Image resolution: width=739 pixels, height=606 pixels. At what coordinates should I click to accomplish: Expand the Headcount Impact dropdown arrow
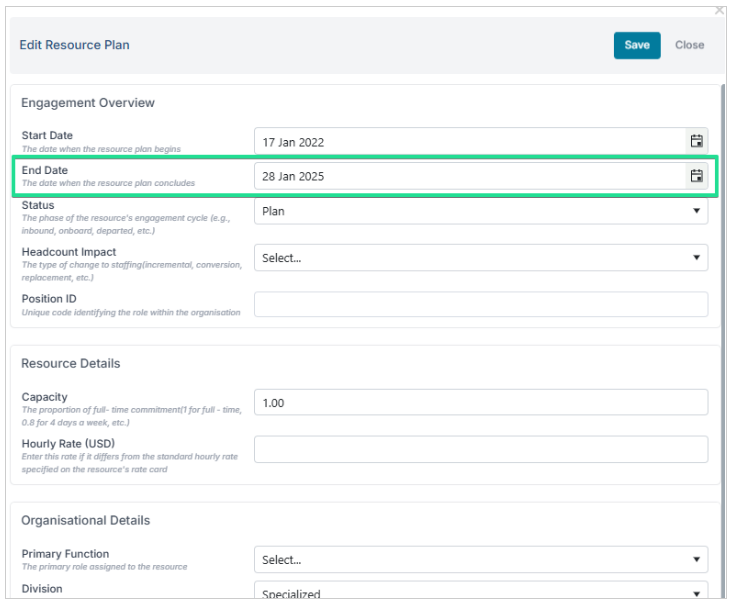696,257
